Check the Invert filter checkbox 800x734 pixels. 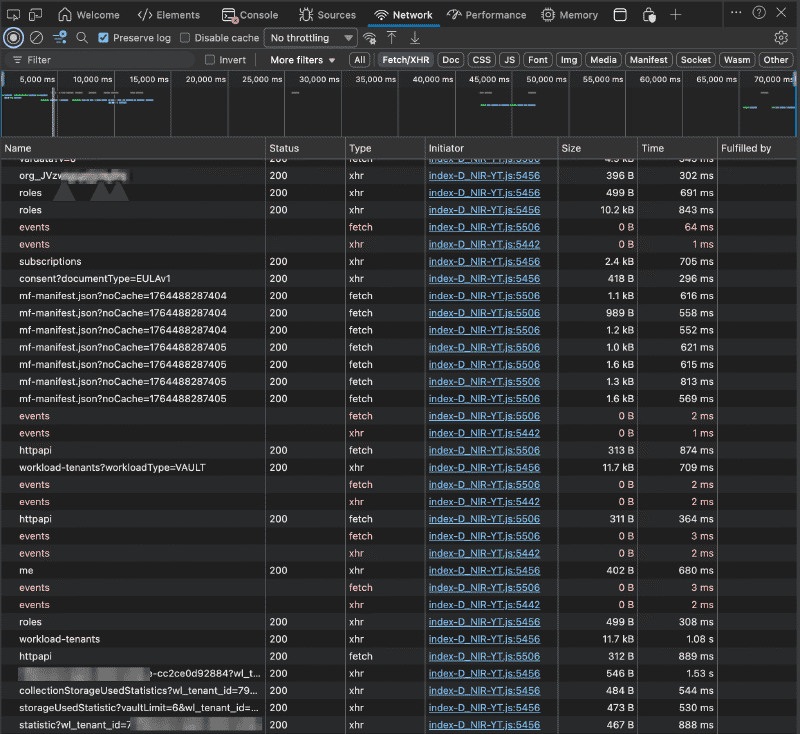(210, 60)
